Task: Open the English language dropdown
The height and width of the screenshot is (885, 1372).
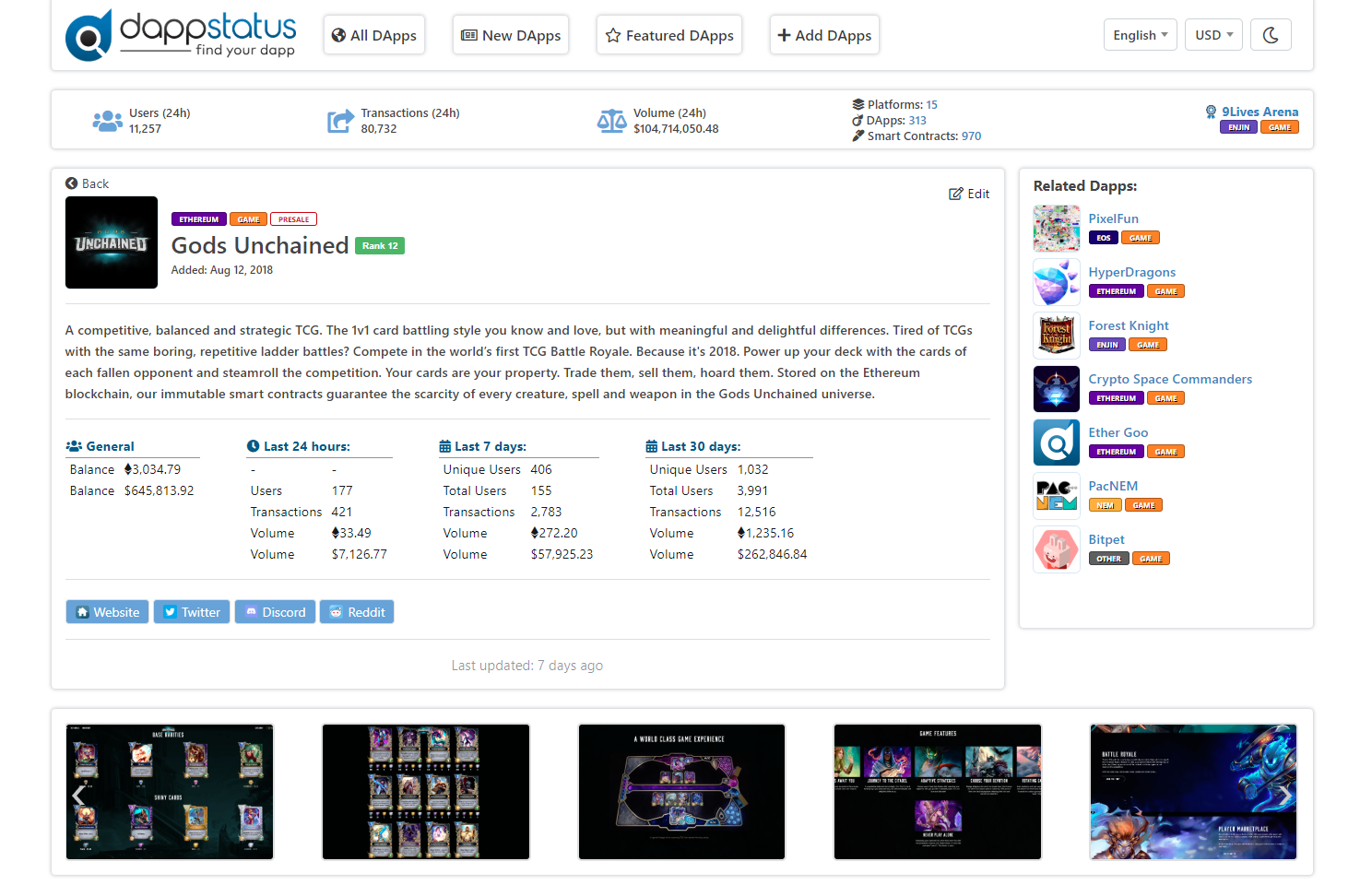Action: [1141, 34]
